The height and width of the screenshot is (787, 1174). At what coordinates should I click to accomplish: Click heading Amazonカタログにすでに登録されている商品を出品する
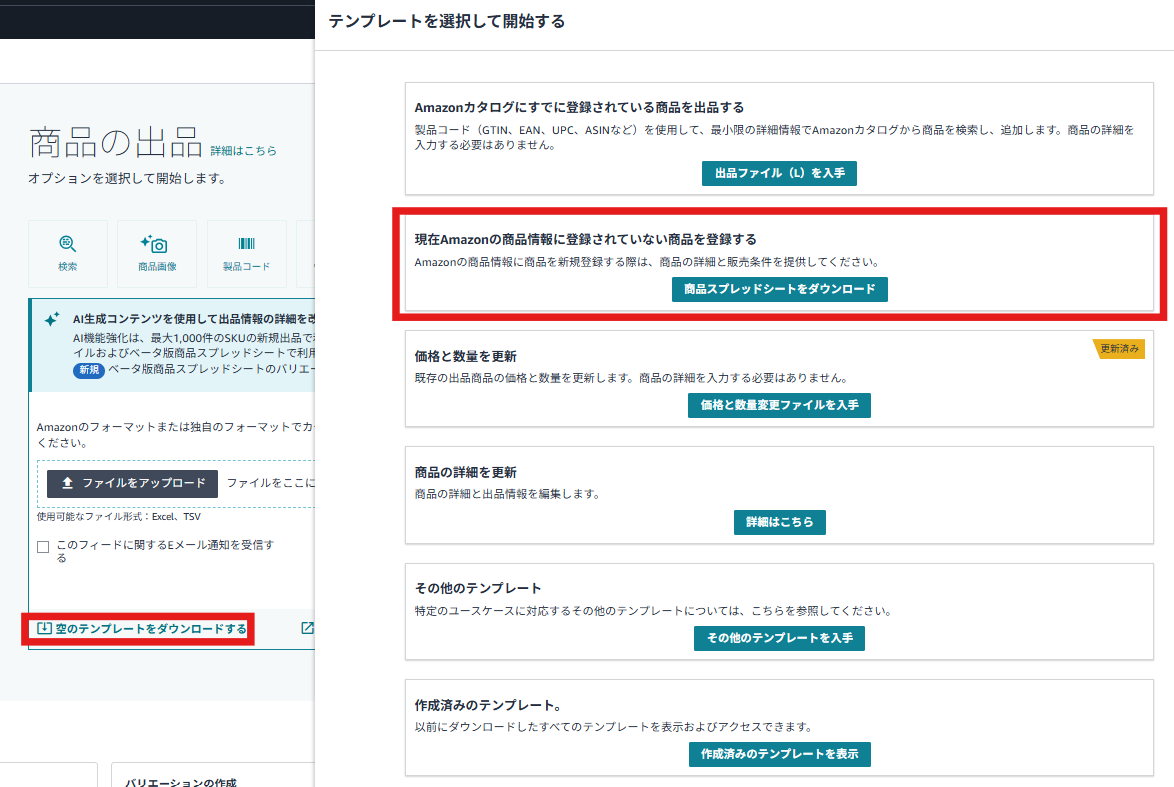[x=580, y=108]
